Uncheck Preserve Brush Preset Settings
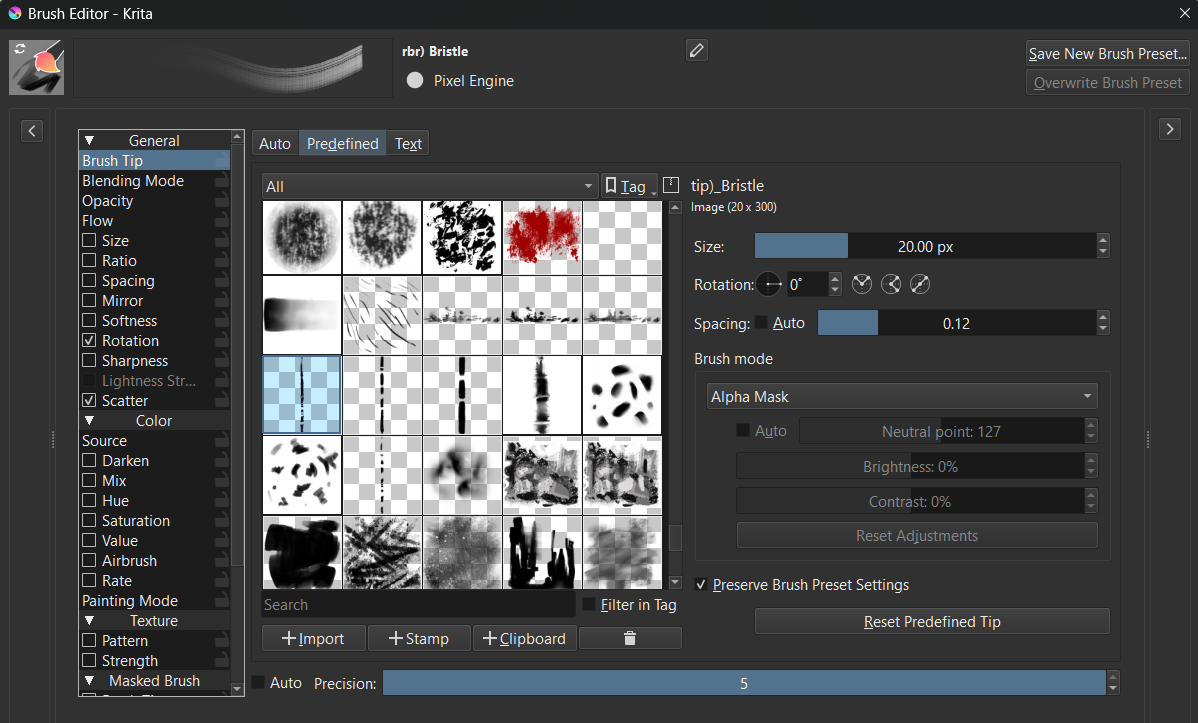Screen dimensions: 1198x723 coord(701,585)
